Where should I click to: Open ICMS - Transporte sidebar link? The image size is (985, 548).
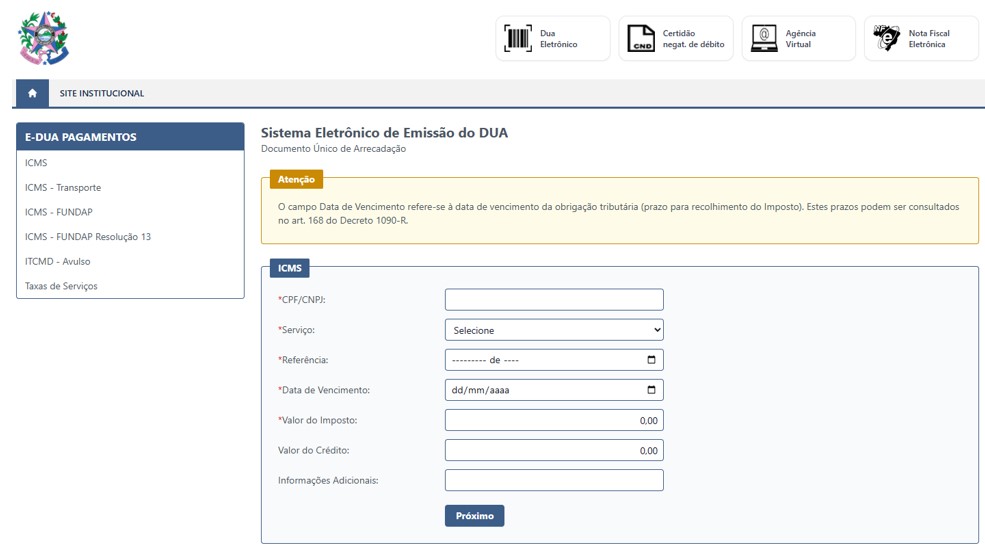pos(63,188)
